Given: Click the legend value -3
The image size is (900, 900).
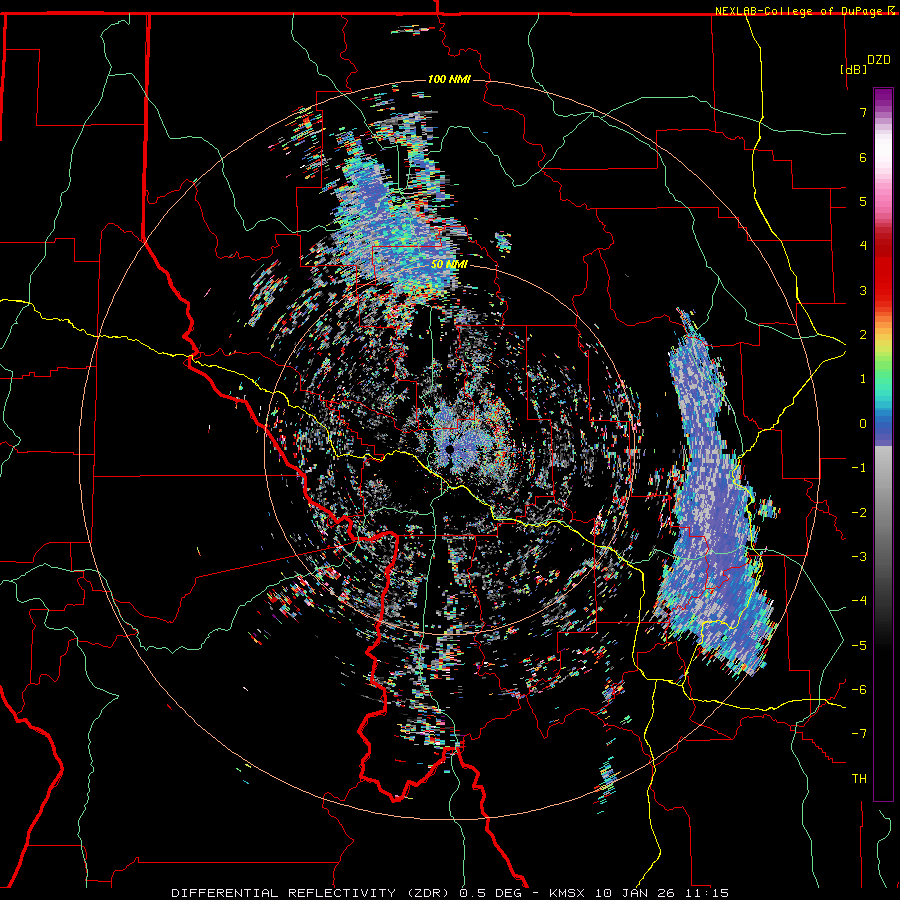Looking at the screenshot, I should 859,557.
